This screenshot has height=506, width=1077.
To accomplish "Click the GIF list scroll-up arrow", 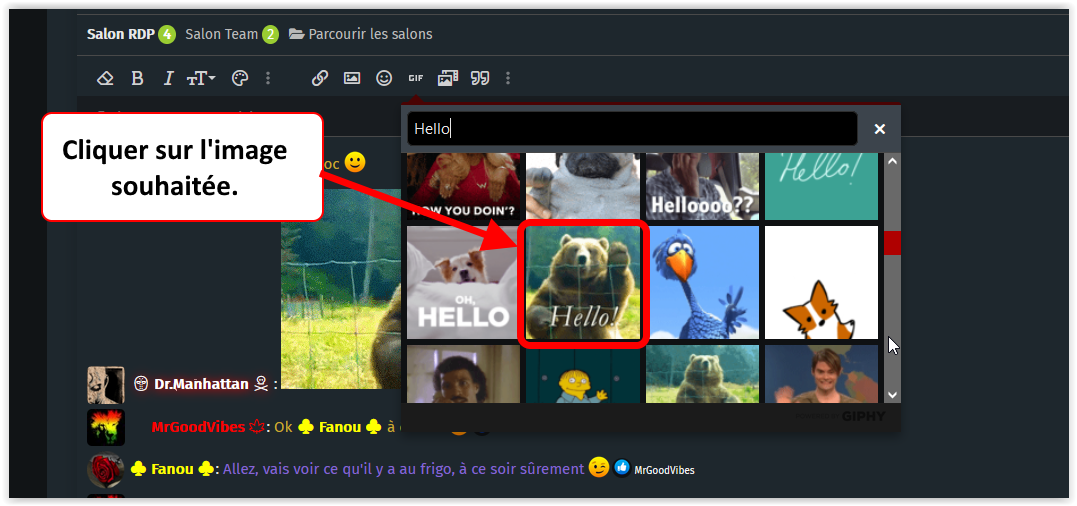I will [x=892, y=162].
